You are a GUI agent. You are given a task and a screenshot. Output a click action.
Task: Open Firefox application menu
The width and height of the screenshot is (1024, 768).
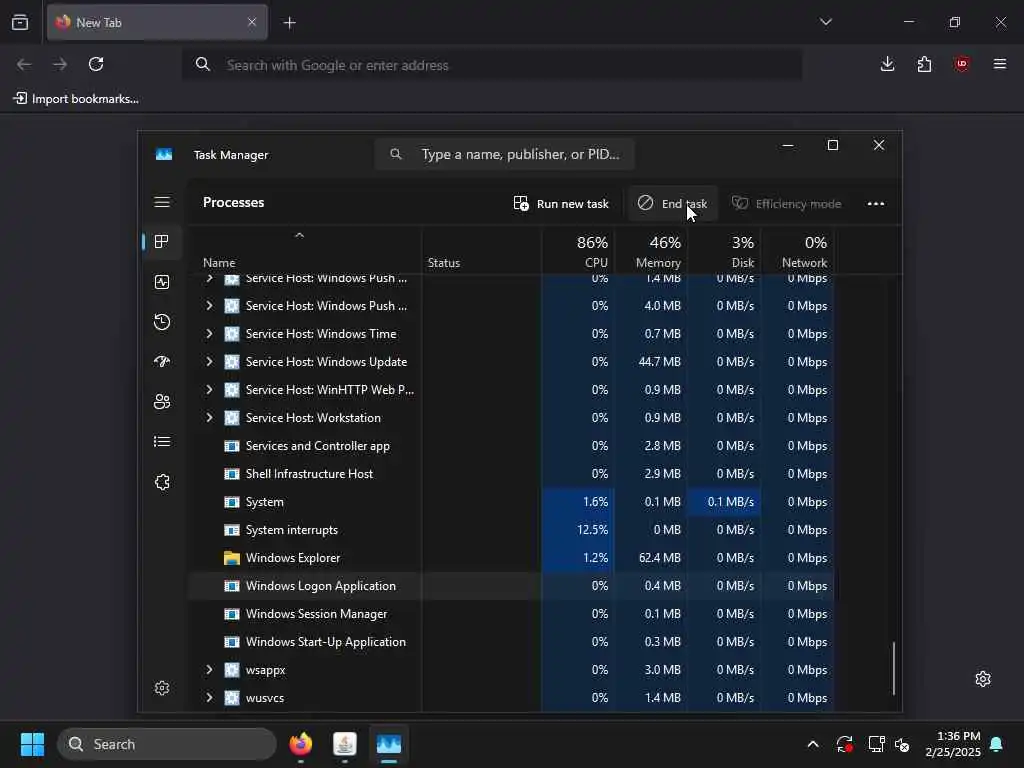click(1000, 64)
